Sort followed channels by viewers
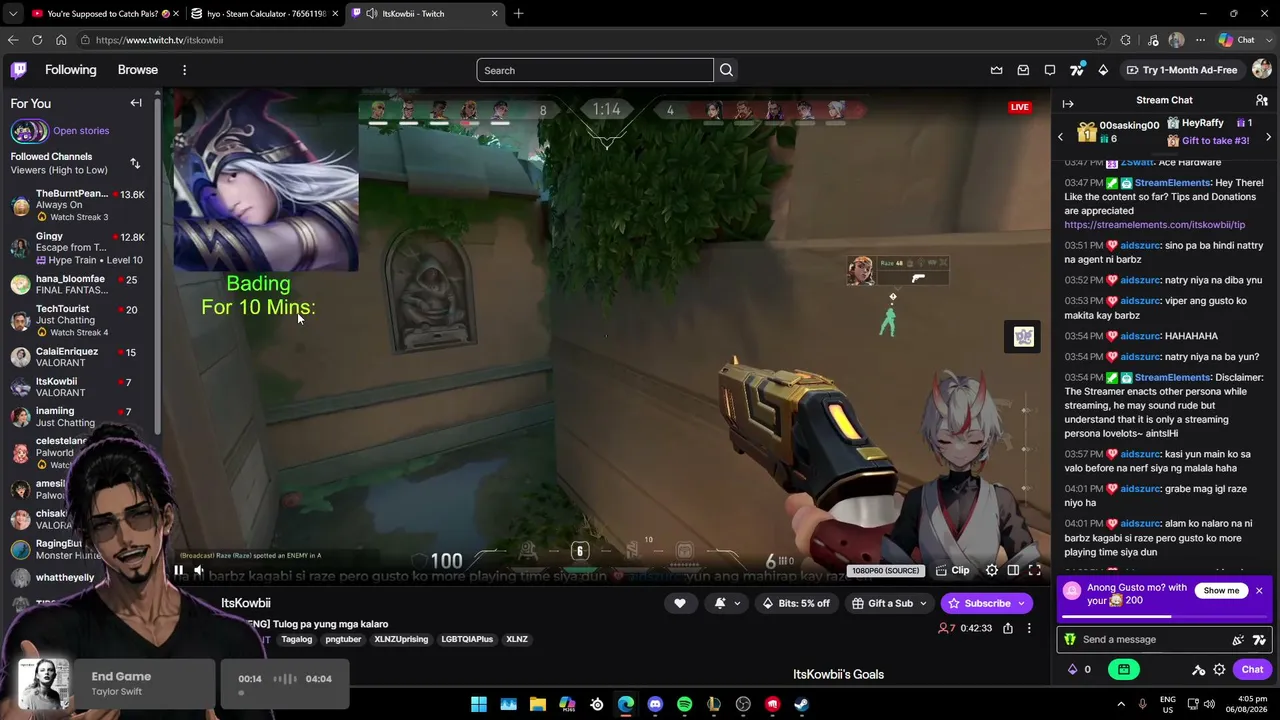The height and width of the screenshot is (720, 1280). click(135, 163)
